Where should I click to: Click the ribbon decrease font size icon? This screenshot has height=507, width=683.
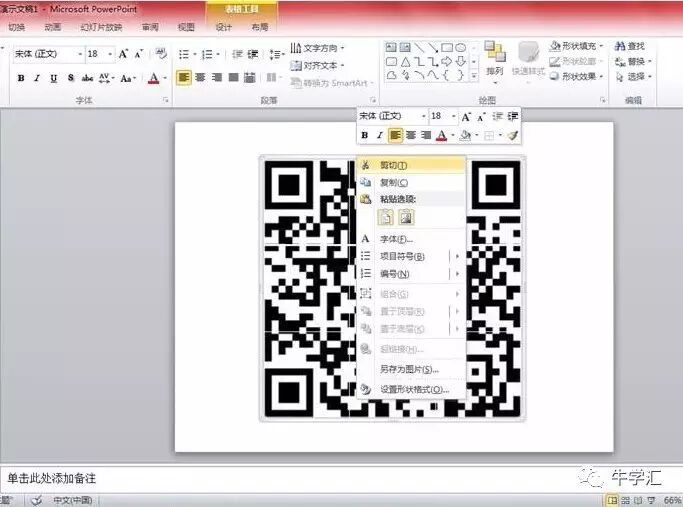[x=139, y=54]
